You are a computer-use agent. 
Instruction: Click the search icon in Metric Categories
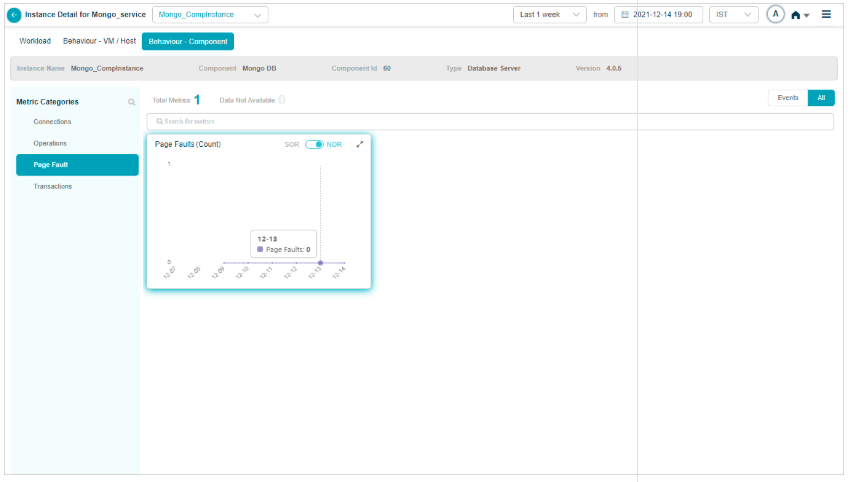tap(131, 102)
